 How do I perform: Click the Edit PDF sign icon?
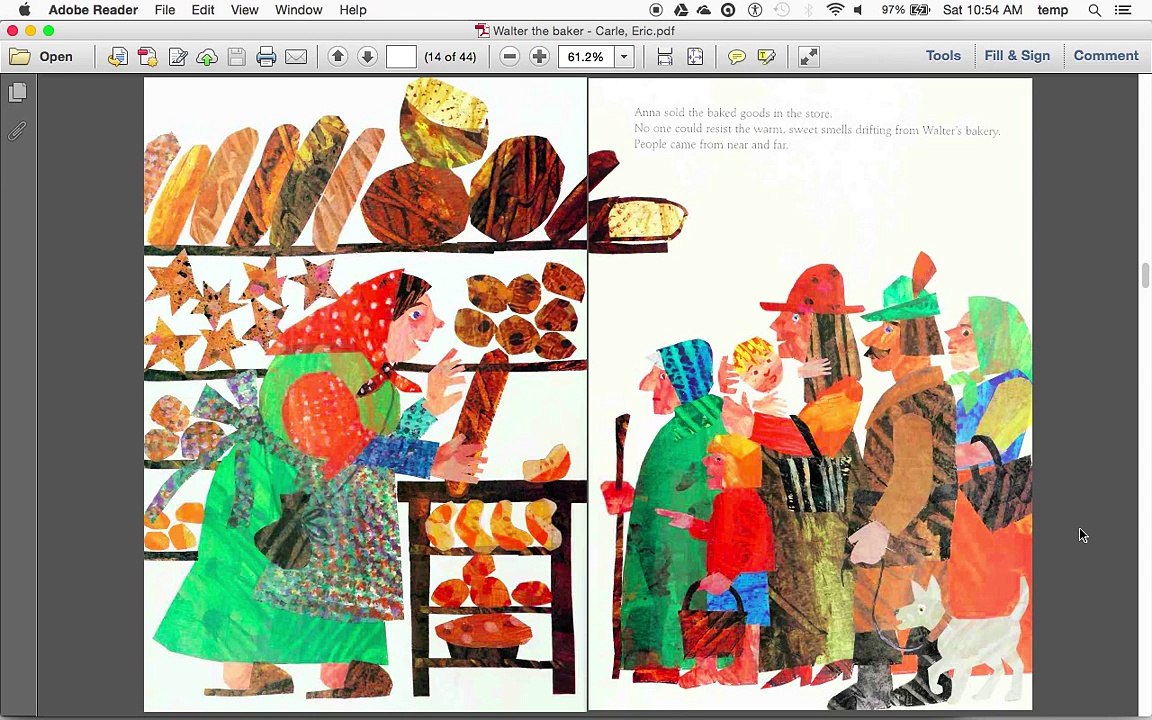178,57
